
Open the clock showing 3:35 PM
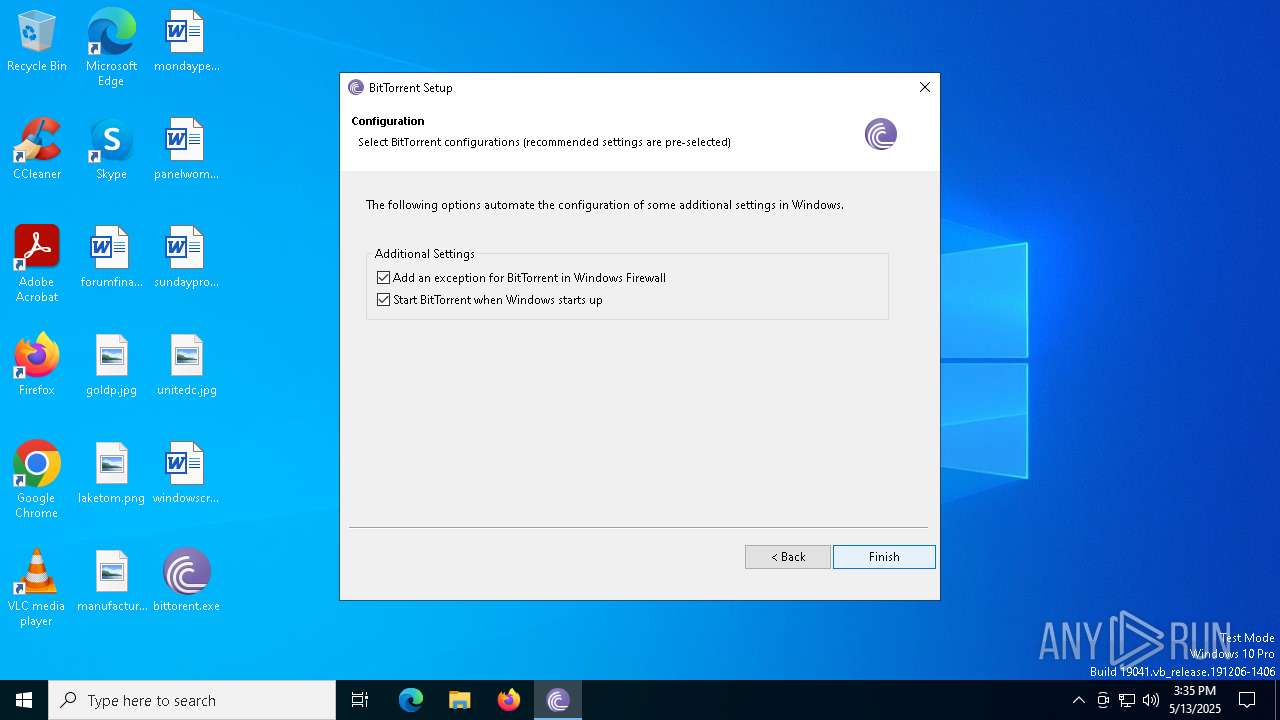pos(1195,700)
